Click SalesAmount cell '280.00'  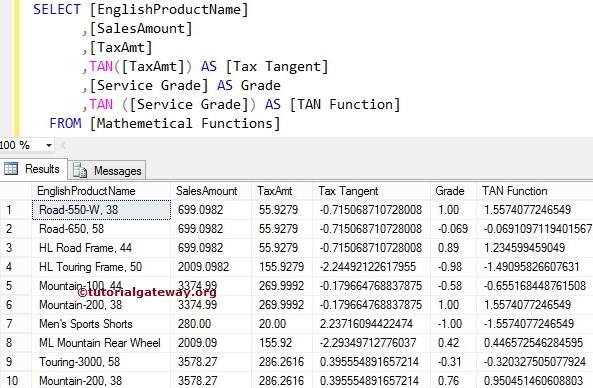pyautogui.click(x=211, y=324)
